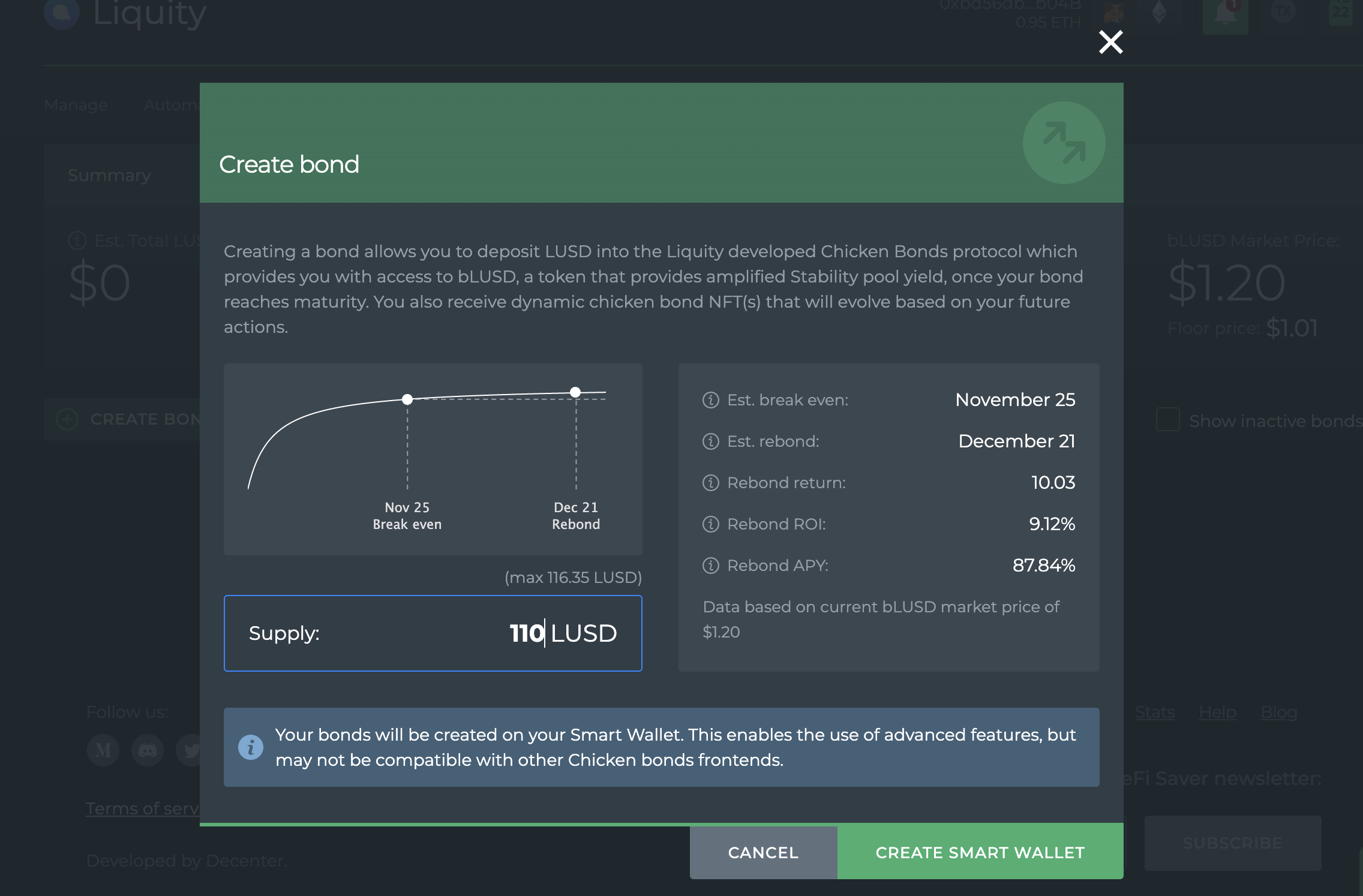Image resolution: width=1363 pixels, height=896 pixels.
Task: Click the CANCEL button
Action: point(763,853)
